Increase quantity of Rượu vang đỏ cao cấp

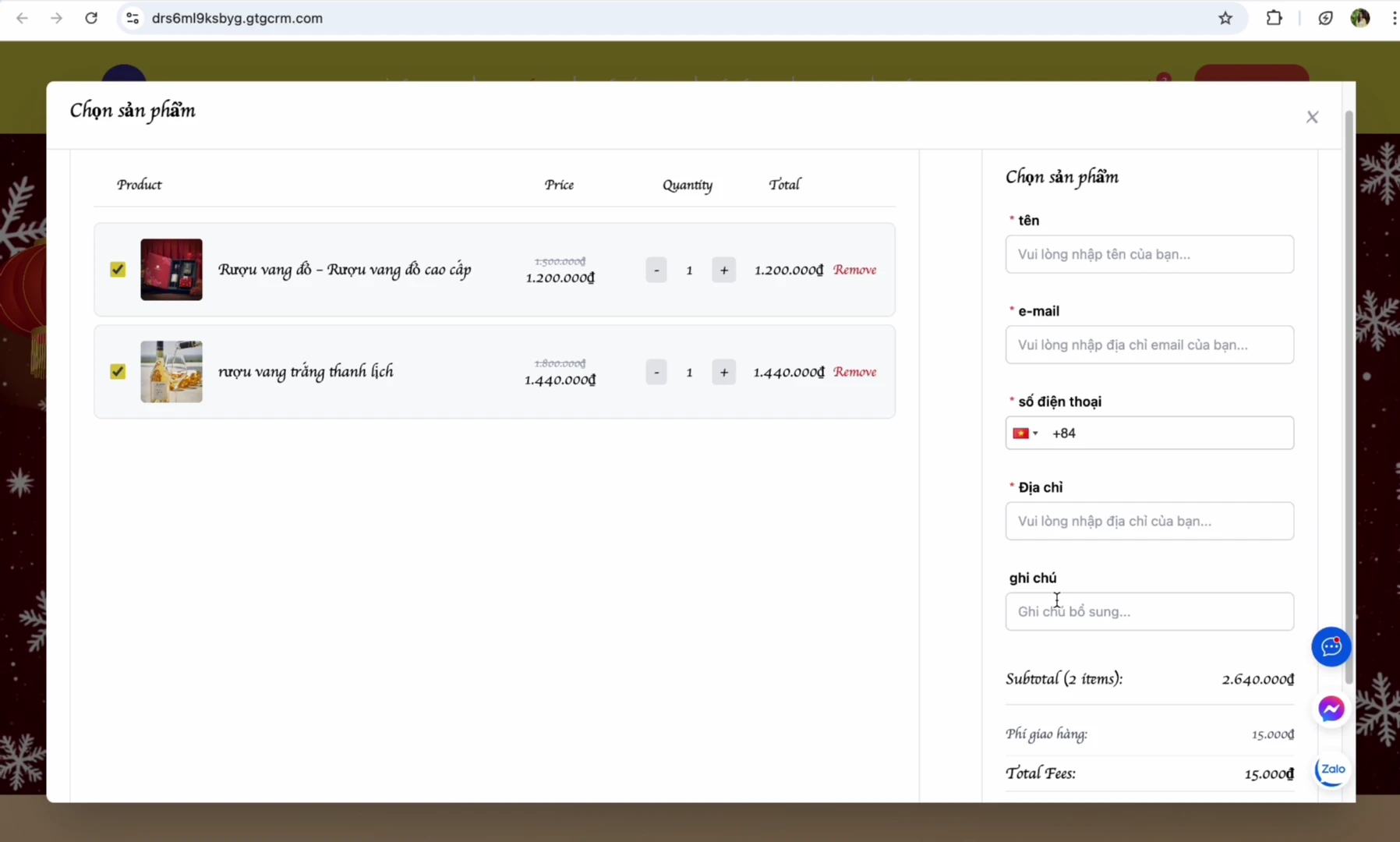[724, 269]
